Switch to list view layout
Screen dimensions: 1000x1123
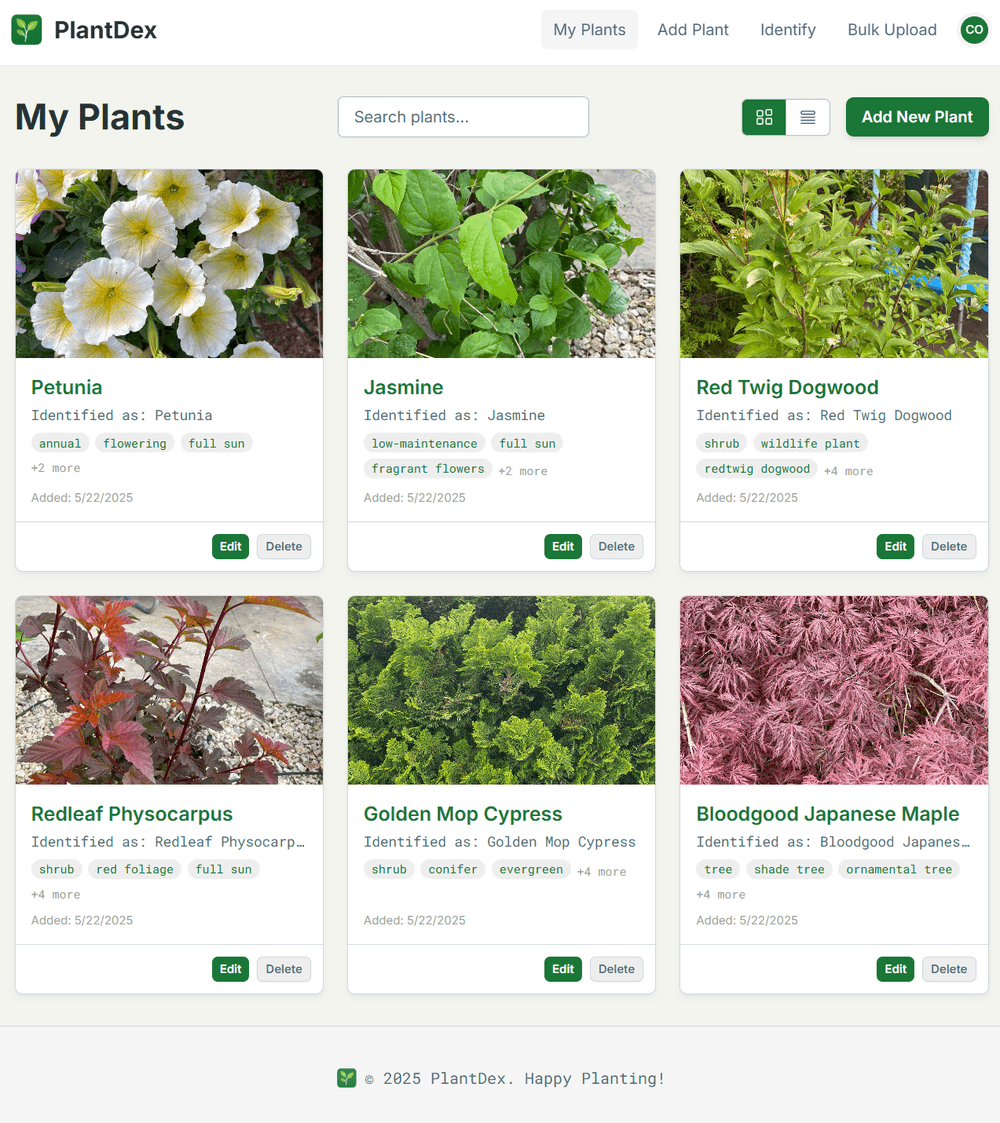[808, 117]
